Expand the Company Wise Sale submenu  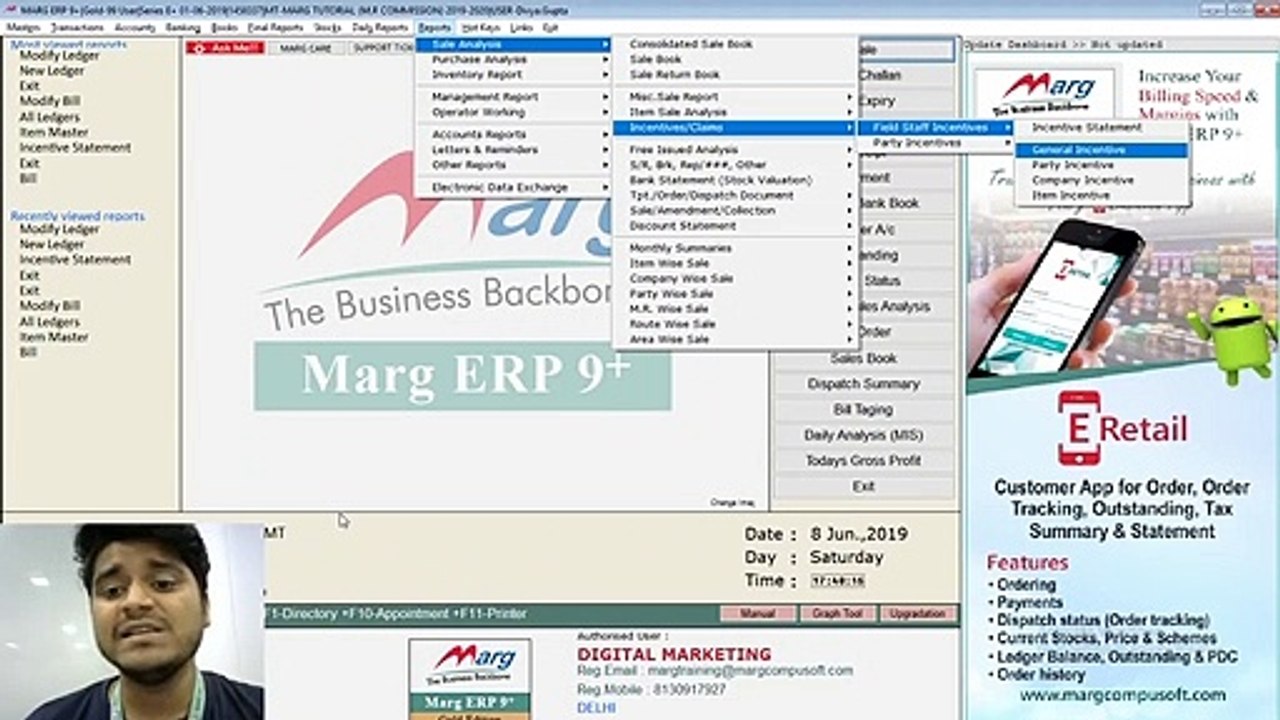(x=735, y=279)
